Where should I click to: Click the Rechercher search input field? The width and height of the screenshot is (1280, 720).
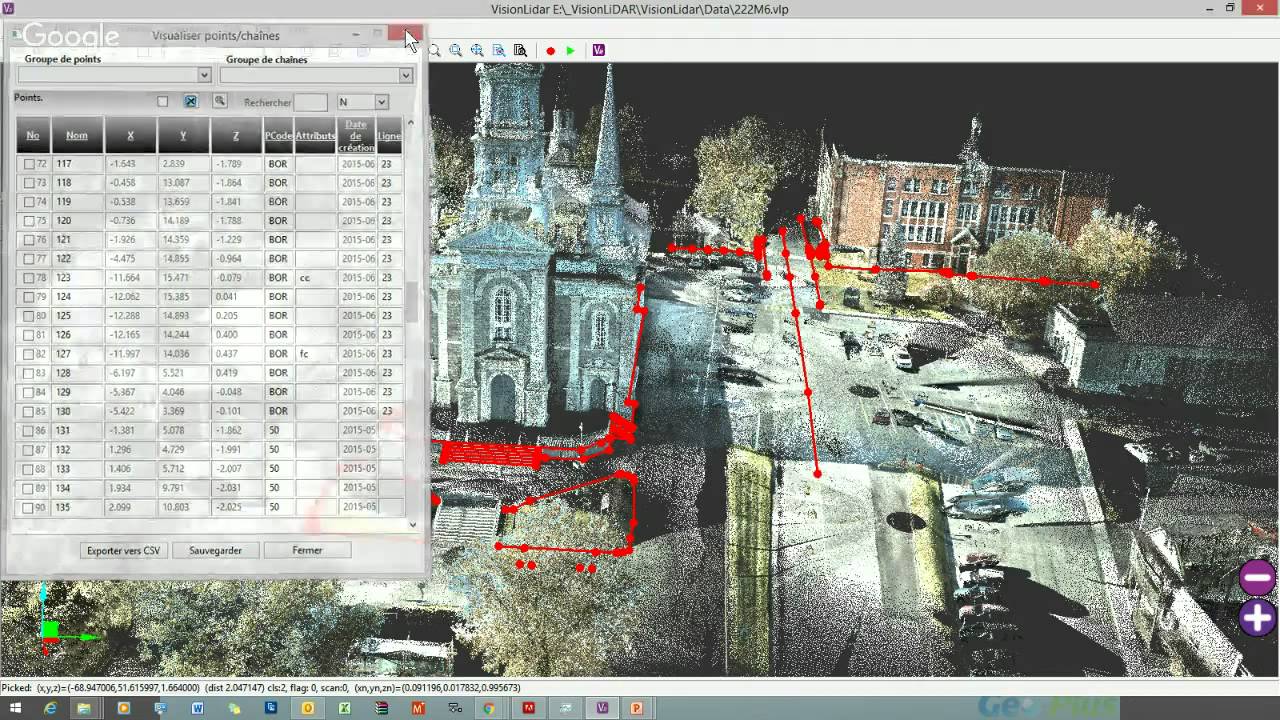[311, 102]
